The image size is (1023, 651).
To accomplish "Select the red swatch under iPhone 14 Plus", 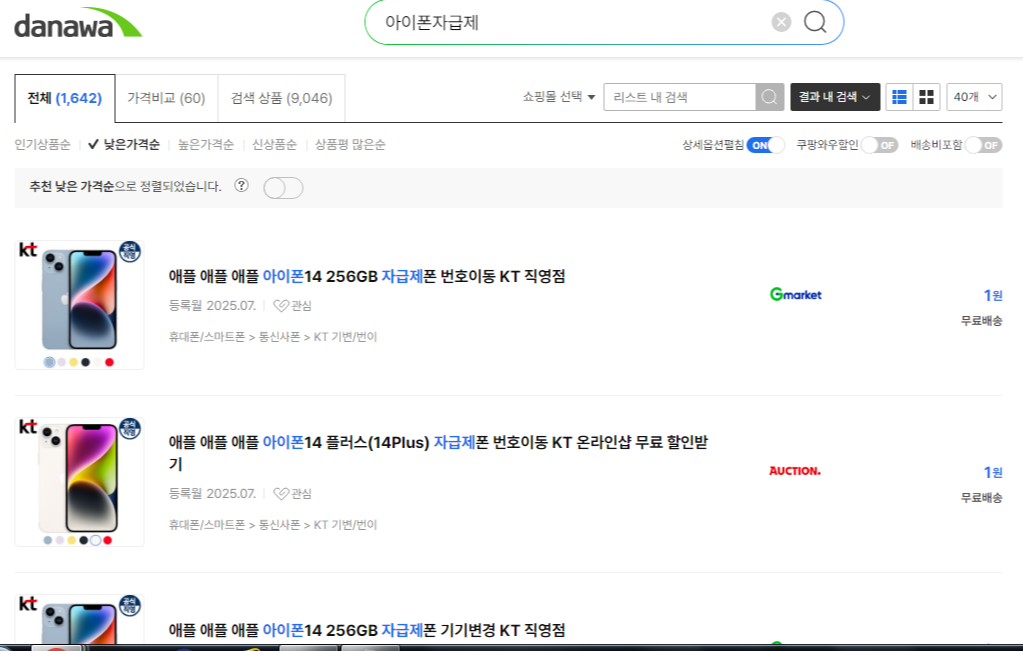I will 108,540.
